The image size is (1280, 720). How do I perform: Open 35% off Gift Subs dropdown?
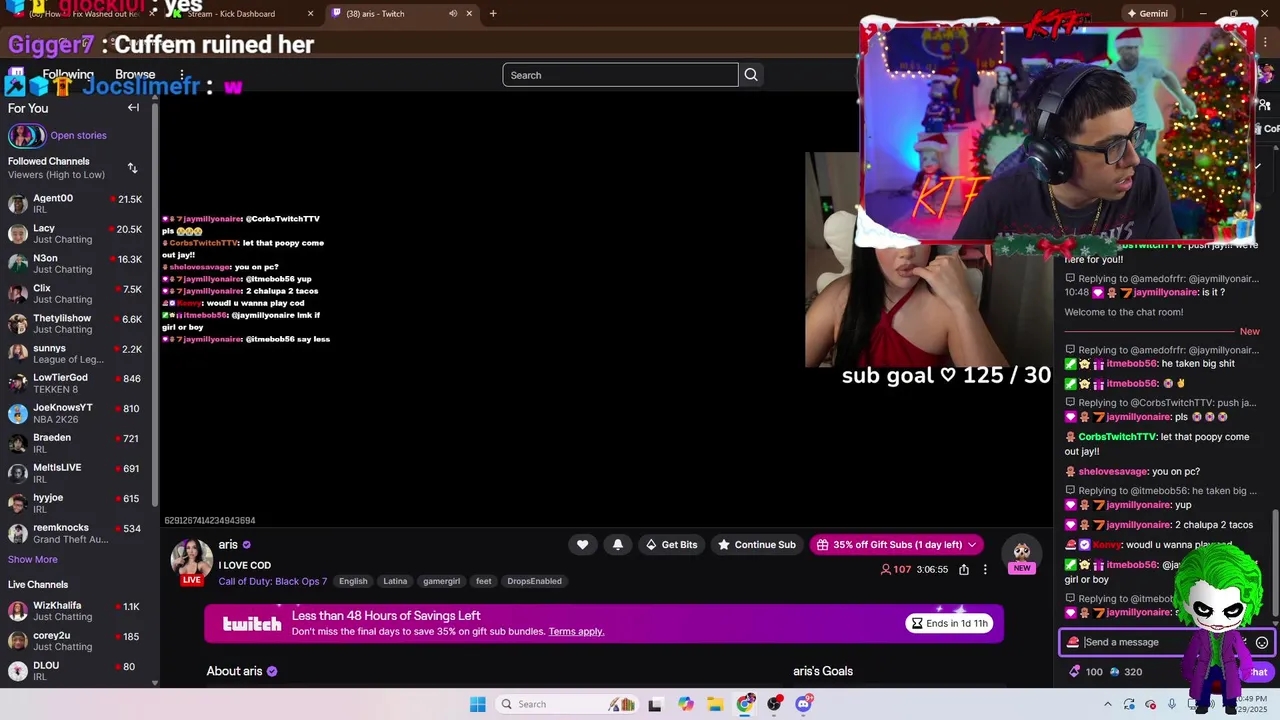[x=896, y=545]
